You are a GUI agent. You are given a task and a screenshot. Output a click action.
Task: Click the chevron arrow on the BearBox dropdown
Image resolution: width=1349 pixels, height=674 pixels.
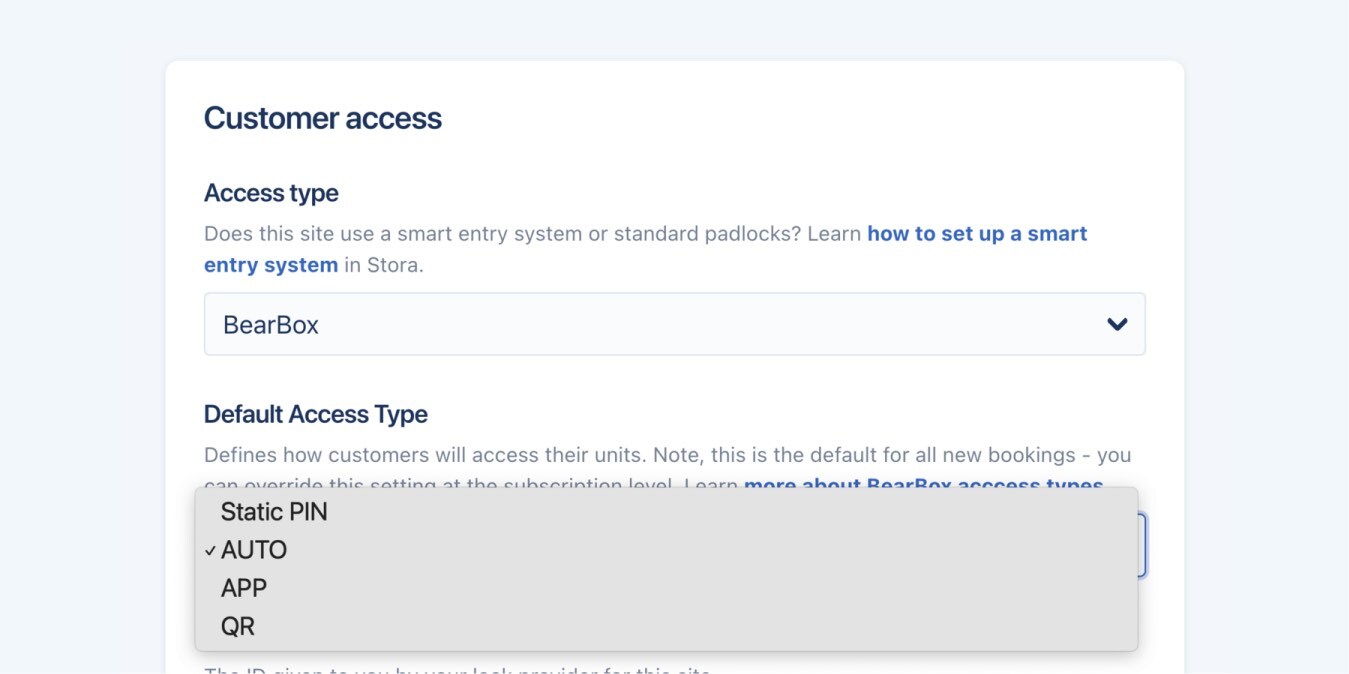pyautogui.click(x=1117, y=324)
